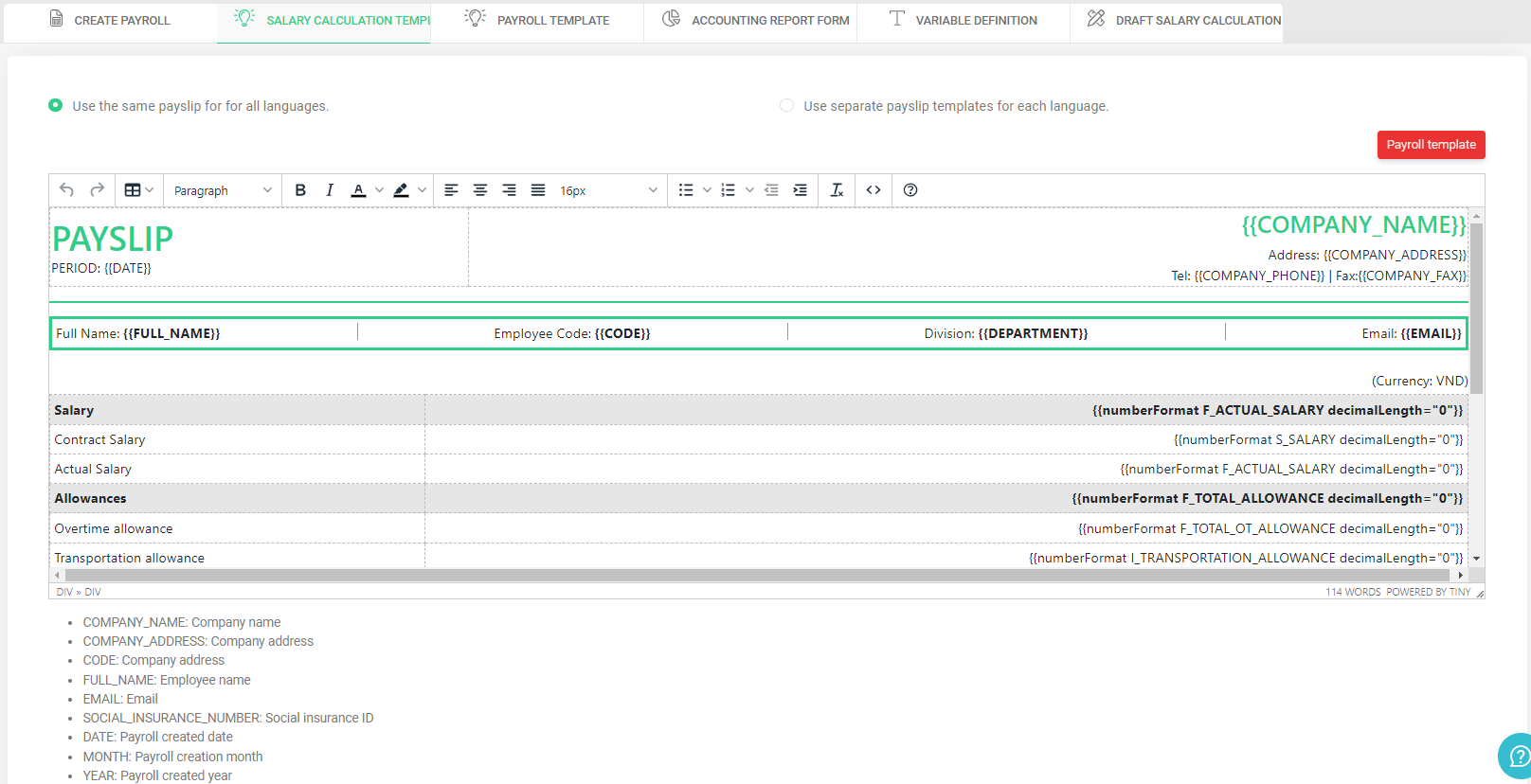Select separate payslip templates per language
Image resolution: width=1531 pixels, height=784 pixels.
tap(786, 105)
